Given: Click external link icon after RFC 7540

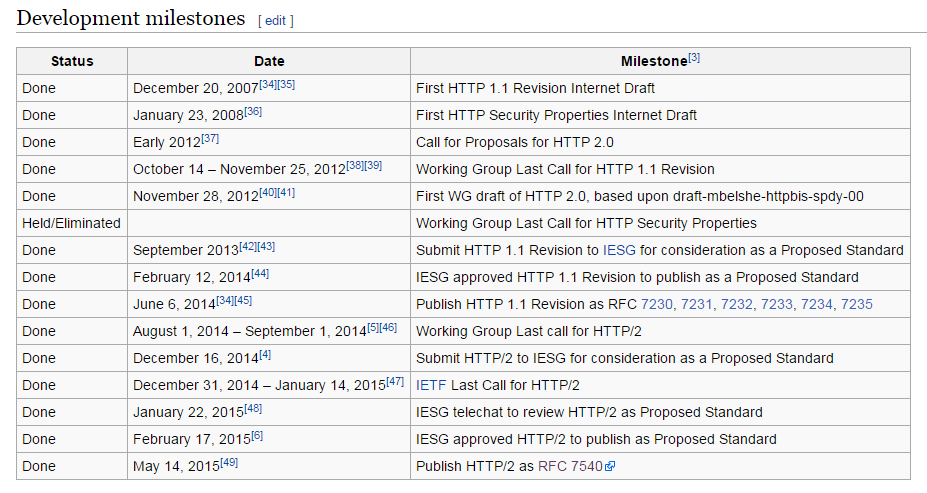Looking at the screenshot, I should tap(610, 466).
